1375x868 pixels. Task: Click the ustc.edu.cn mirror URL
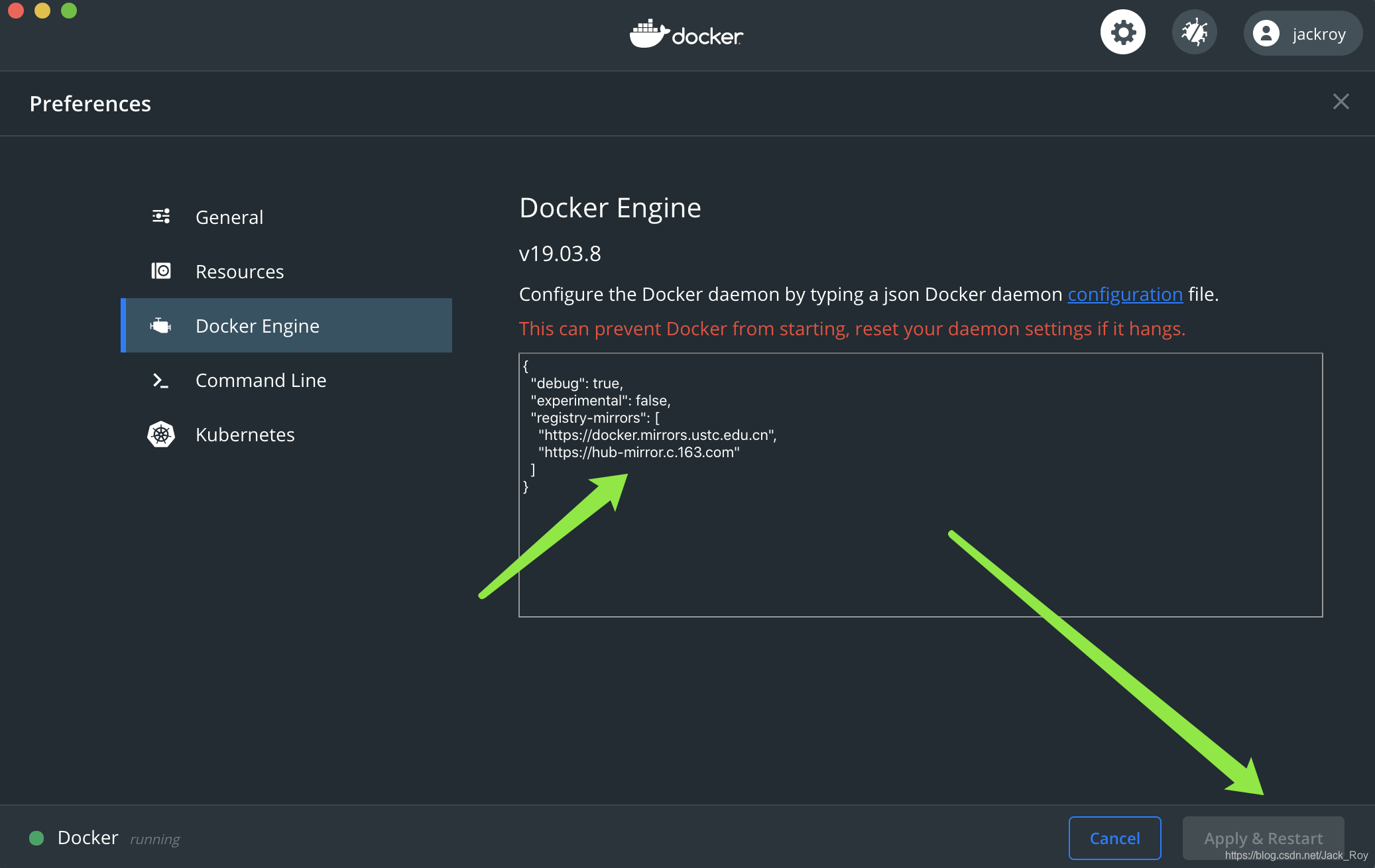coord(657,435)
